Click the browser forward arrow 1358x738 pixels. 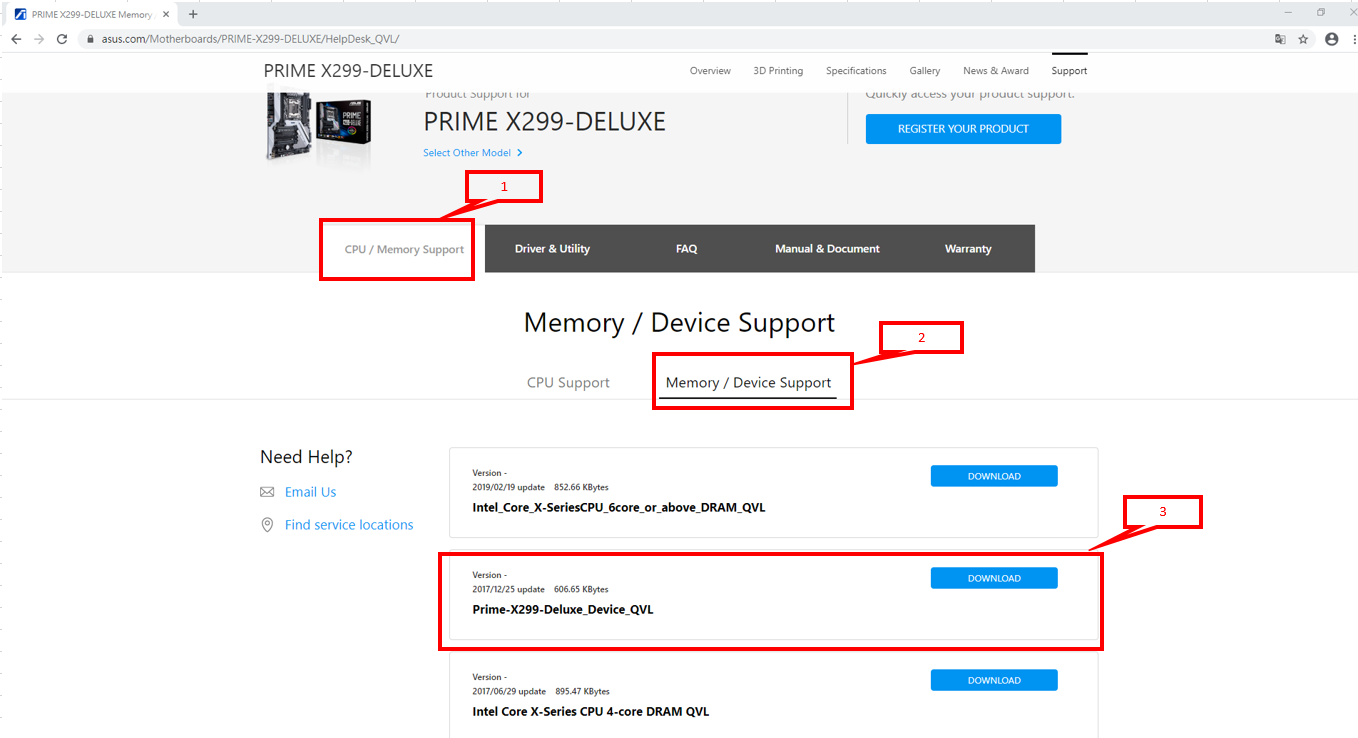[x=39, y=39]
